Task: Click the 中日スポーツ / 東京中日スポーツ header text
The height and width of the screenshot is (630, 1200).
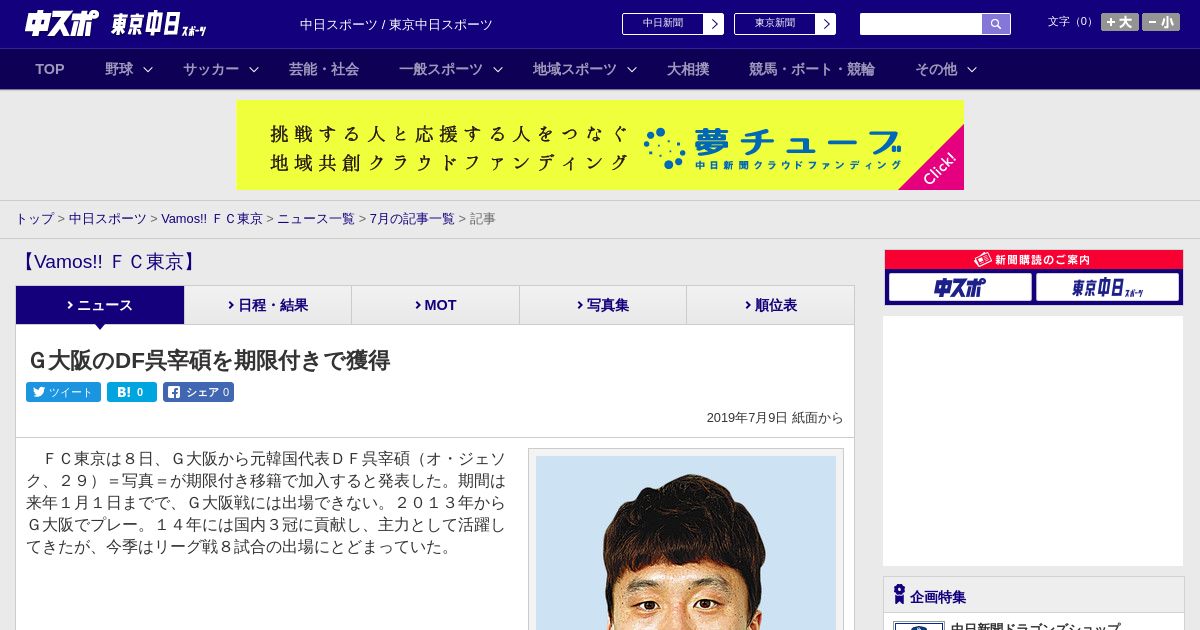Action: pyautogui.click(x=396, y=24)
